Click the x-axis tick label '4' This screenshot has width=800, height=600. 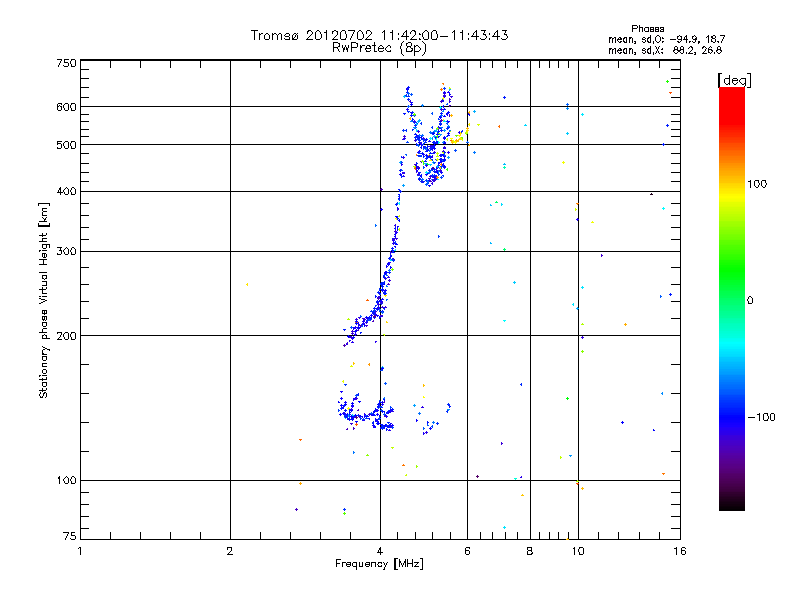pos(380,551)
